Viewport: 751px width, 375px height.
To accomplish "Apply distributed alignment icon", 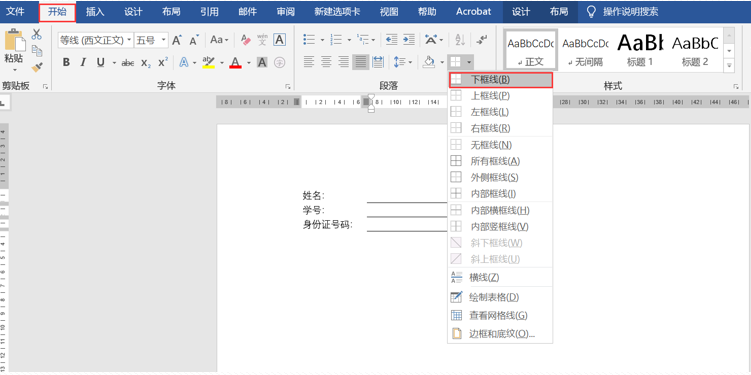I will pyautogui.click(x=378, y=62).
